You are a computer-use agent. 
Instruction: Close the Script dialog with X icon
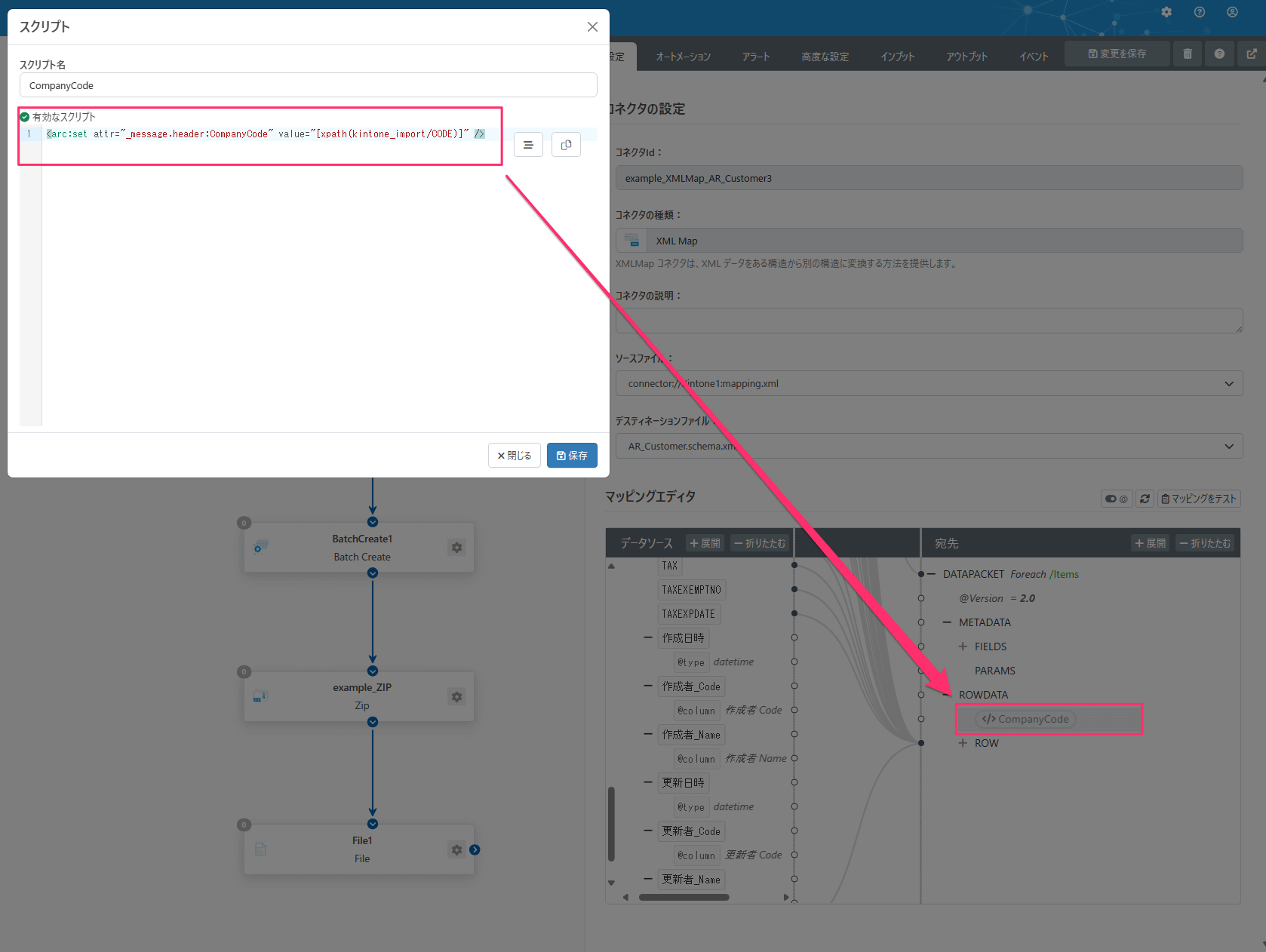point(592,27)
